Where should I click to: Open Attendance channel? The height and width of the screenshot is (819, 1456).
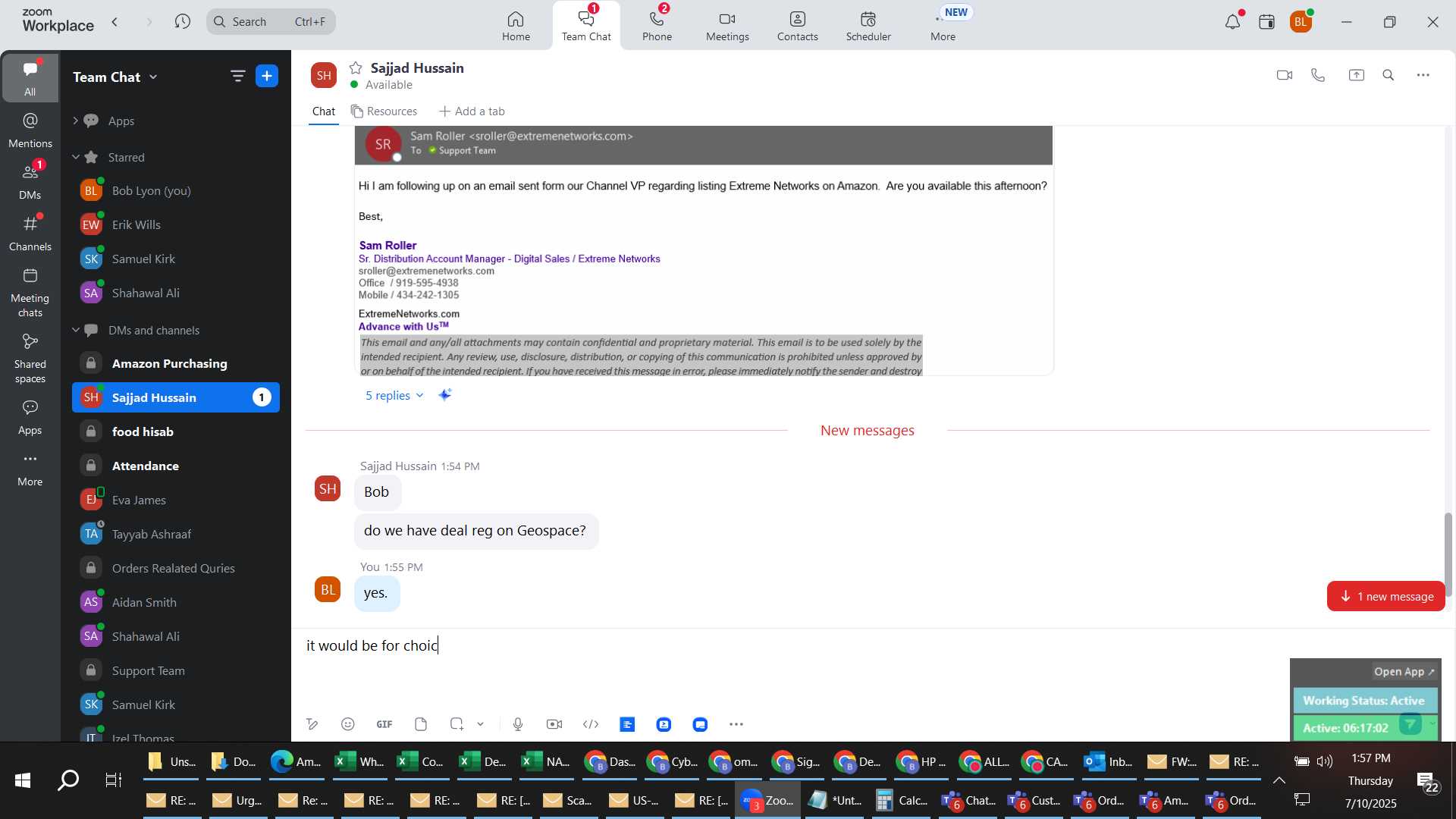[176, 466]
